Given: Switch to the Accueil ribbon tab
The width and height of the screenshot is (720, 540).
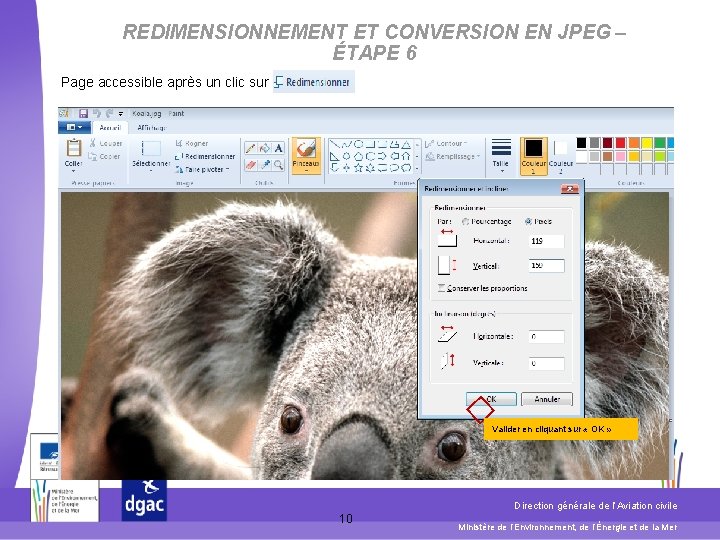Looking at the screenshot, I should (110, 128).
